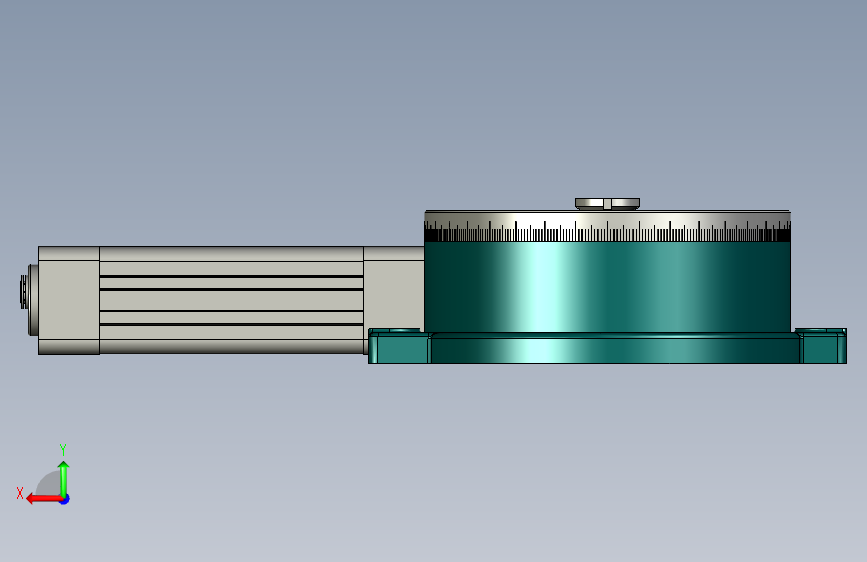867x562 pixels.
Task: Select the graduated scale ring on the stage
Action: (607, 226)
